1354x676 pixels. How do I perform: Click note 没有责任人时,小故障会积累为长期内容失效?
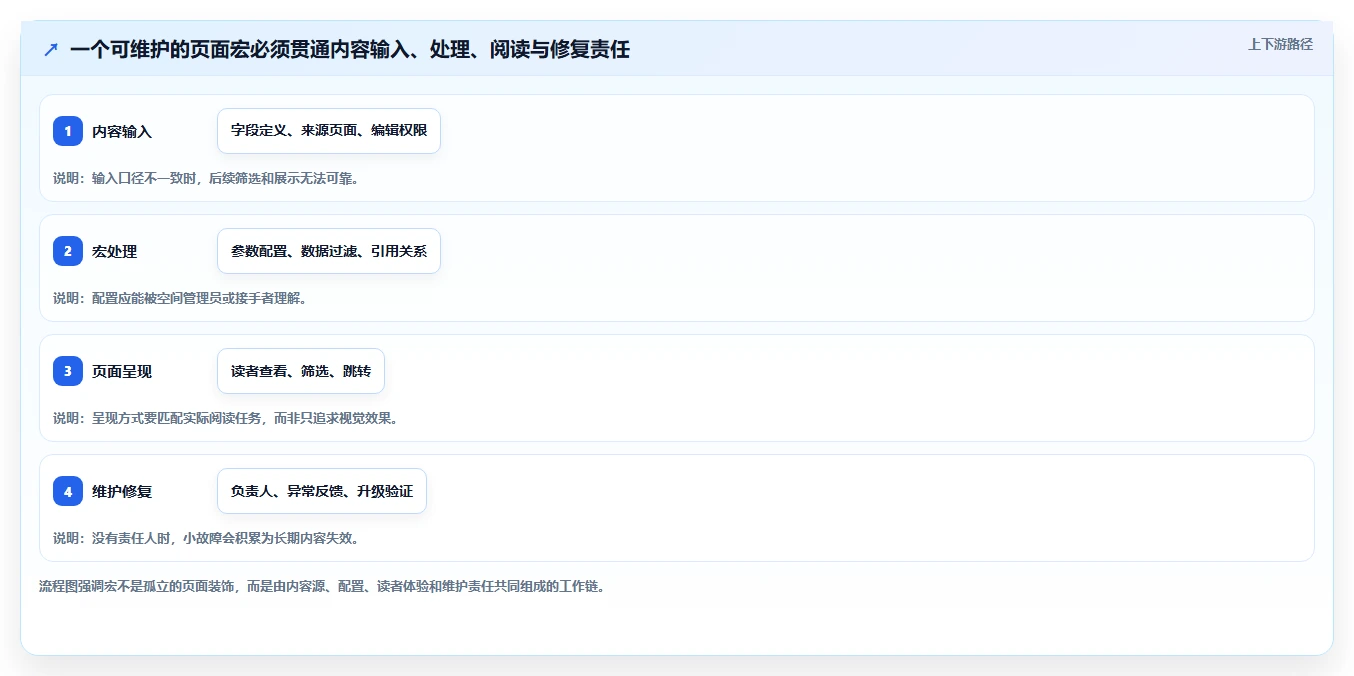pyautogui.click(x=205, y=538)
